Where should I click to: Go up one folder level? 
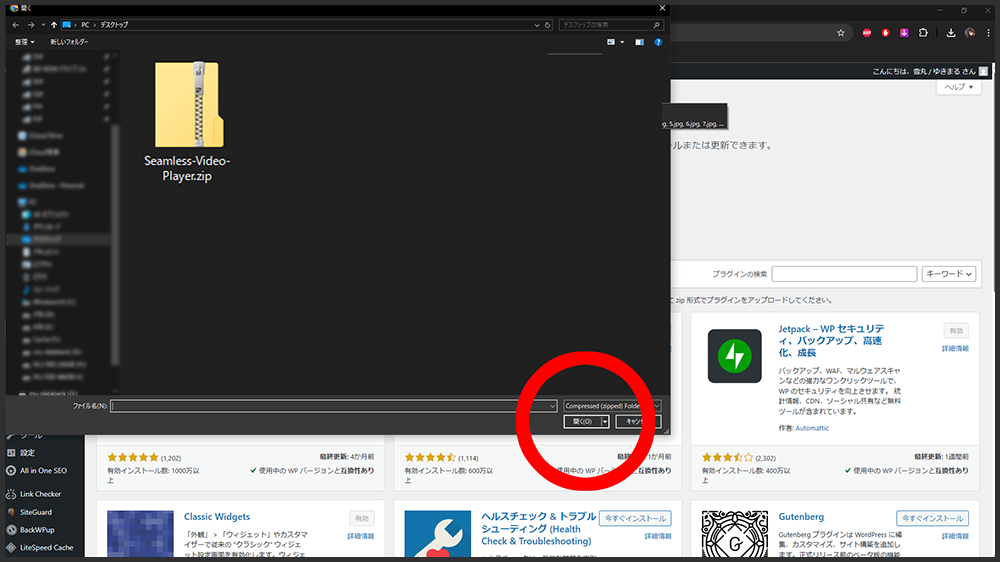[x=54, y=25]
